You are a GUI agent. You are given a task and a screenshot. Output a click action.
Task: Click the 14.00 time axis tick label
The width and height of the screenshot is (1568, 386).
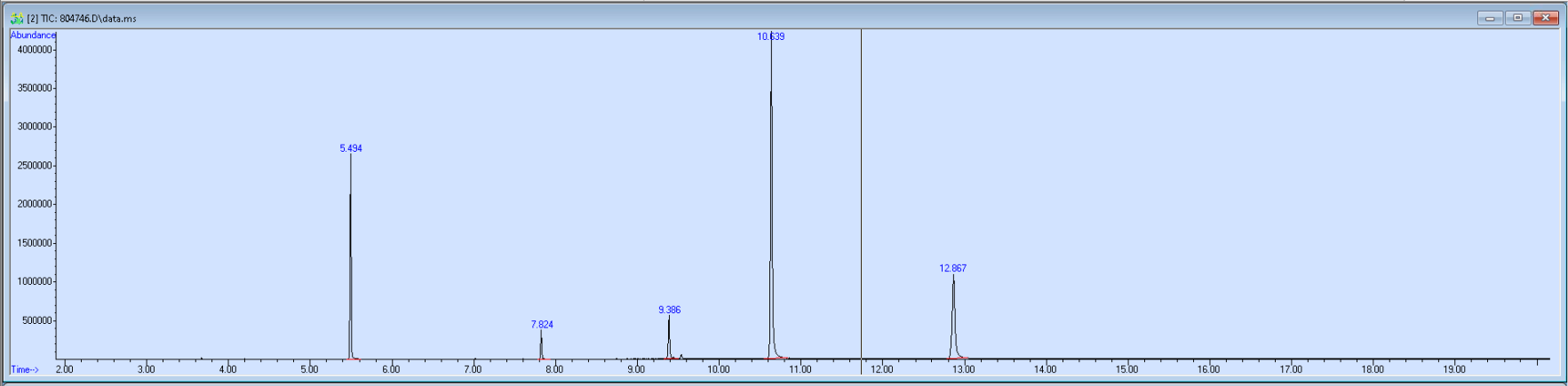pos(1046,369)
